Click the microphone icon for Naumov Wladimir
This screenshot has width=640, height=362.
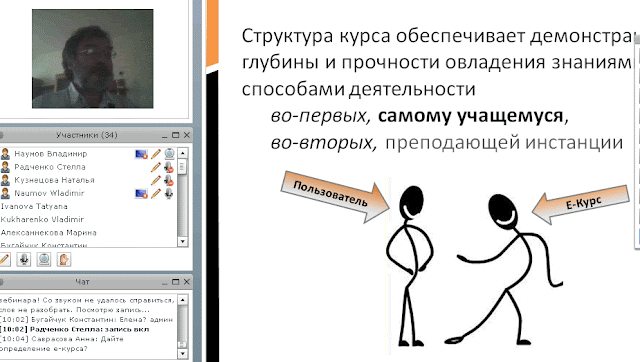169,193
